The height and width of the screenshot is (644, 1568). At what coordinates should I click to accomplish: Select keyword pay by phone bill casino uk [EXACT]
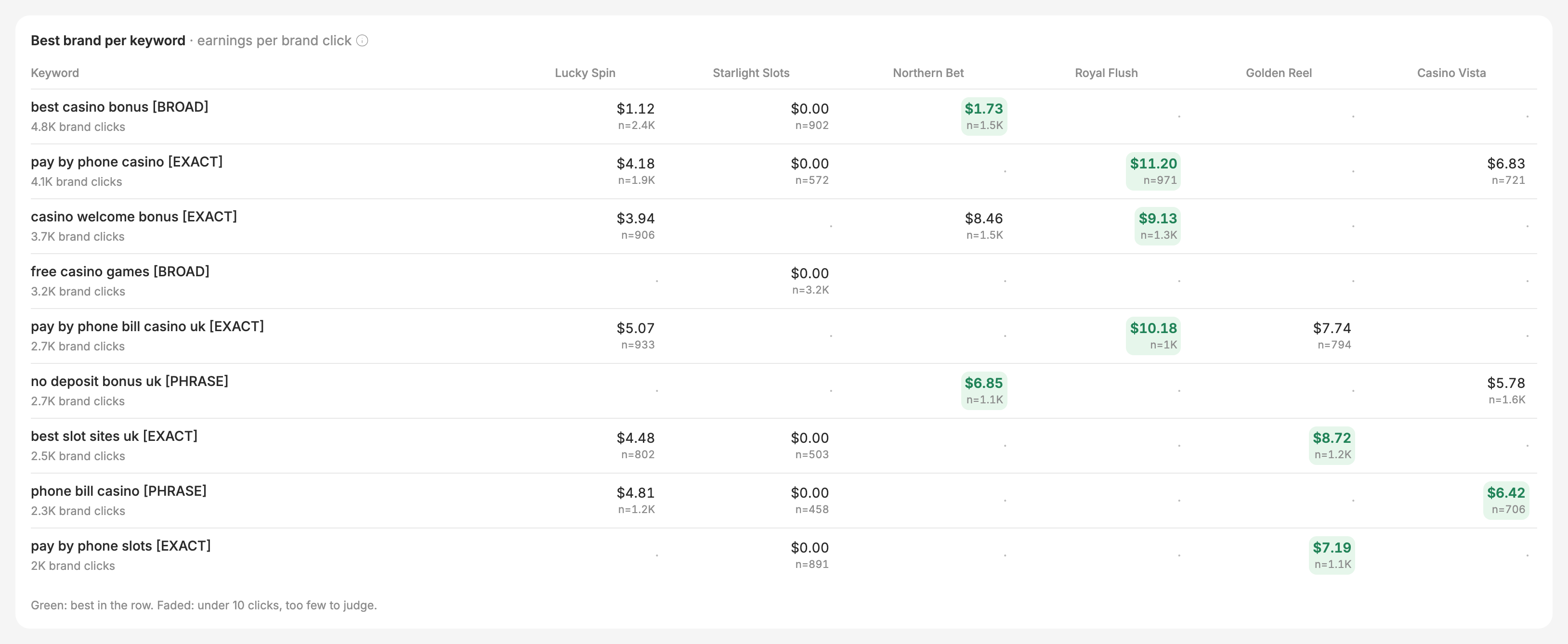point(147,326)
